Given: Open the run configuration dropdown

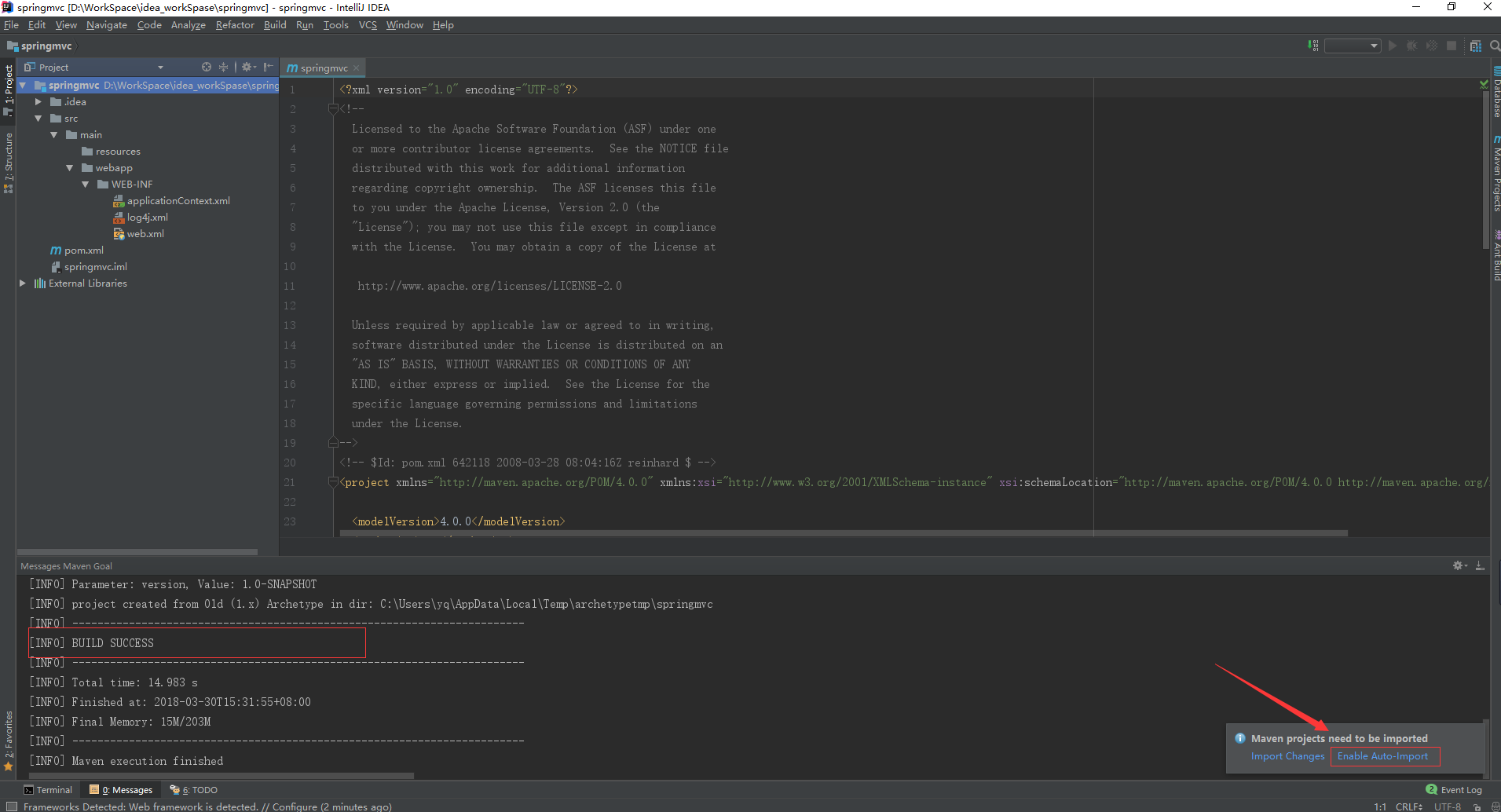Looking at the screenshot, I should coord(1352,46).
